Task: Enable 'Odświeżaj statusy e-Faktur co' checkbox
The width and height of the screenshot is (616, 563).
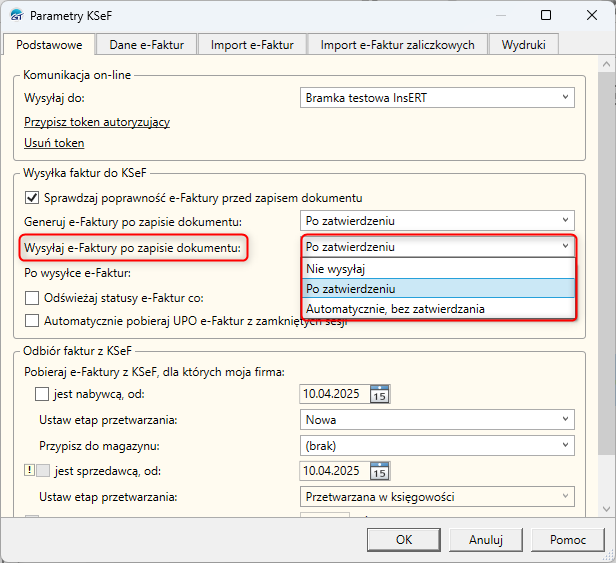Action: pyautogui.click(x=32, y=297)
